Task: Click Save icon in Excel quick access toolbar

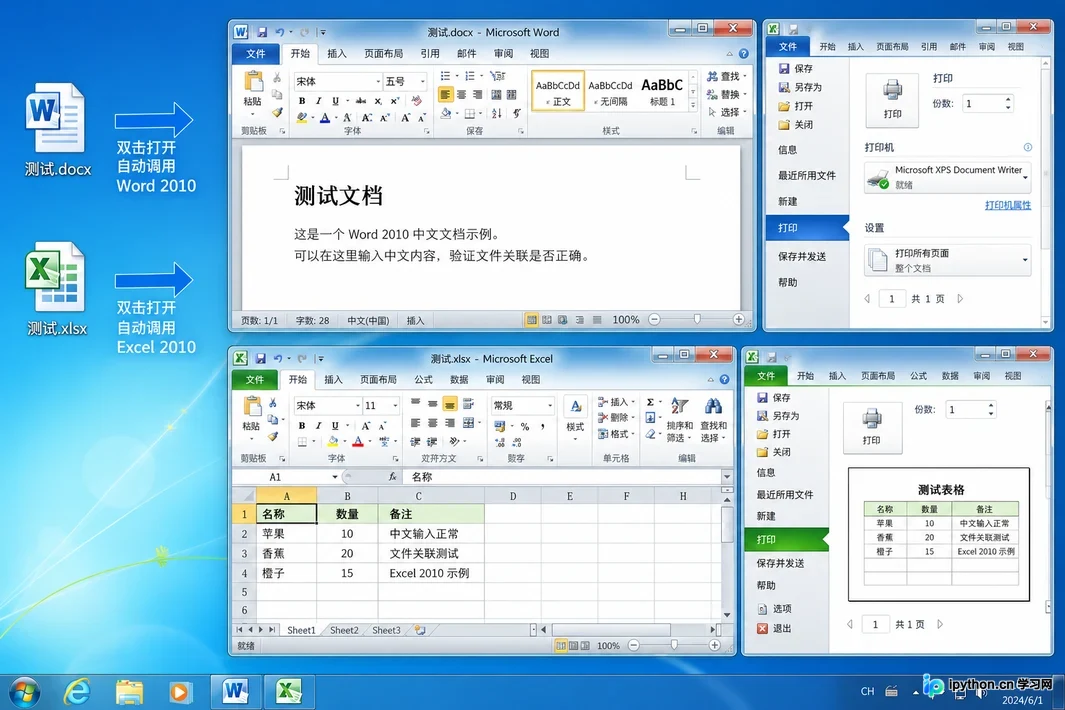Action: [x=260, y=358]
